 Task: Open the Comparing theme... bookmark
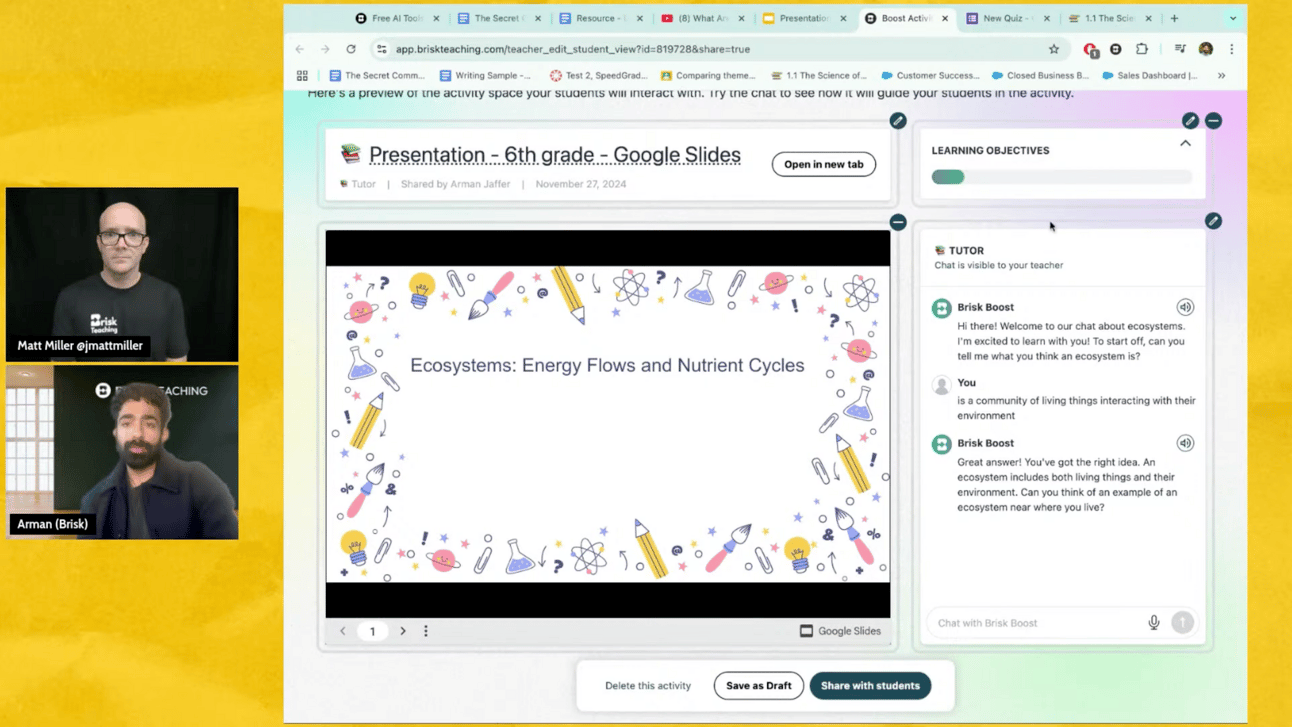(707, 75)
